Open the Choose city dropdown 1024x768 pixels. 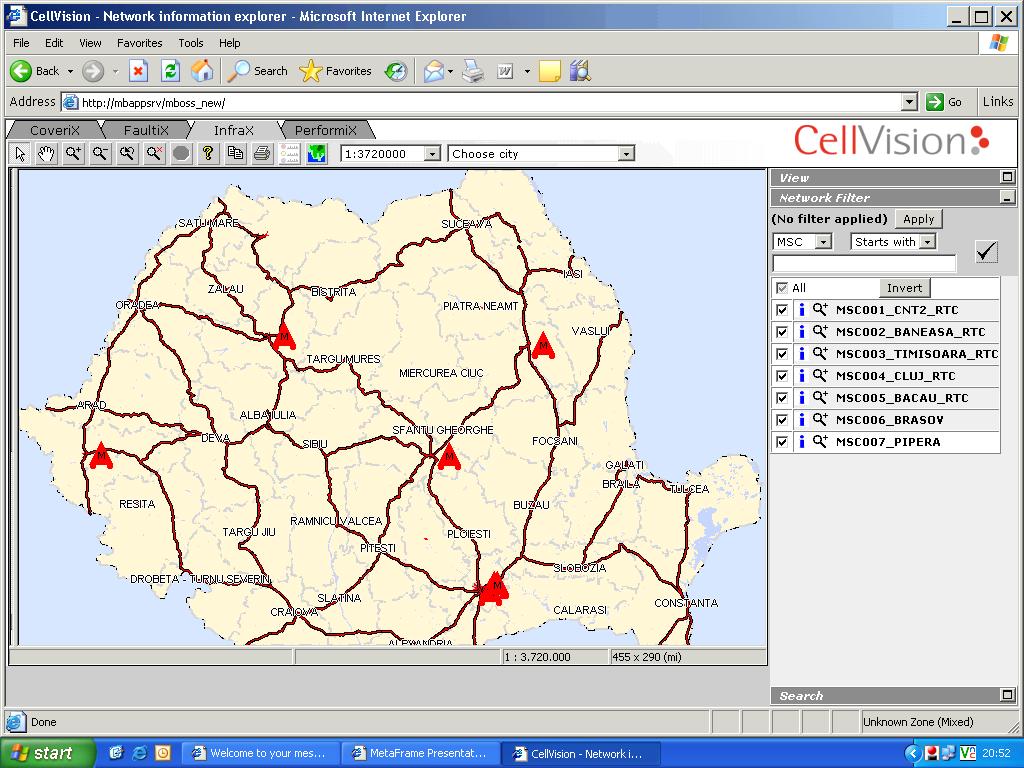pos(626,154)
